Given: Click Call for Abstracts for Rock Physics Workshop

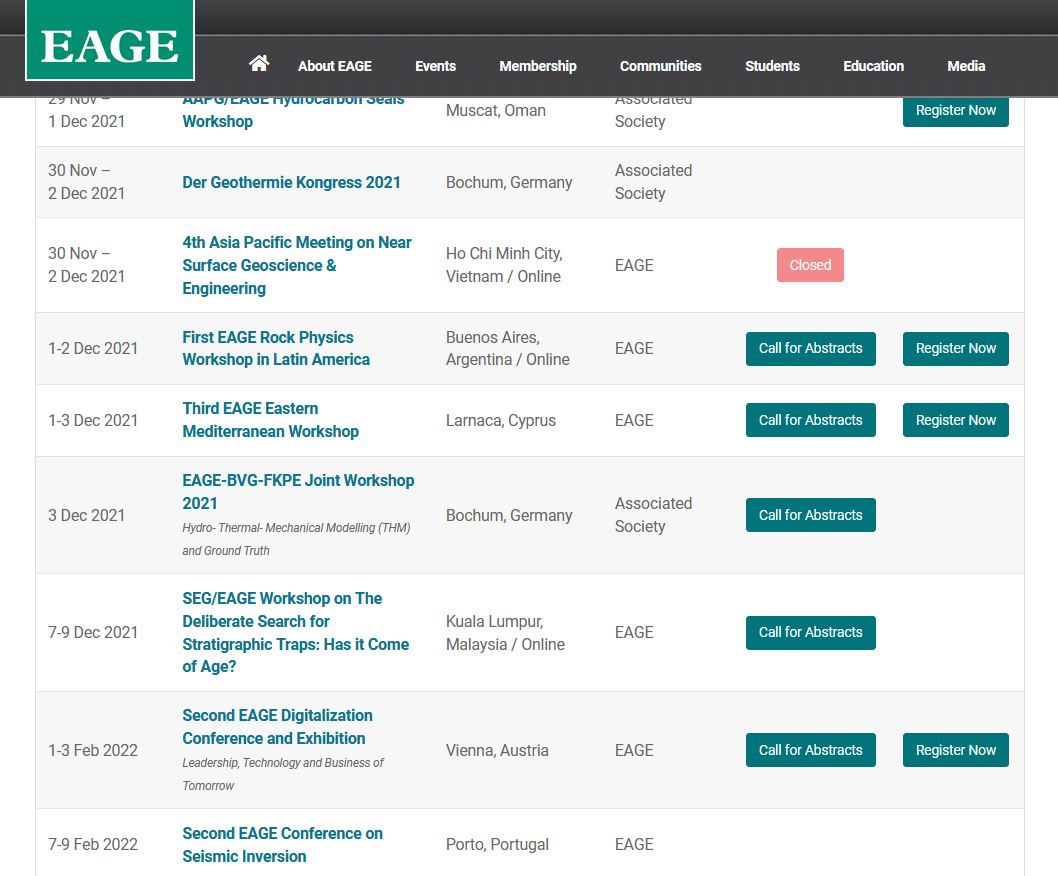Looking at the screenshot, I should pyautogui.click(x=810, y=348).
